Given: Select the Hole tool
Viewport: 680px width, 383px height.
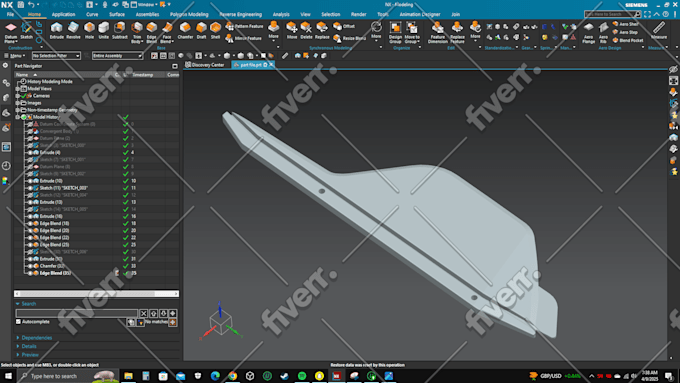Looking at the screenshot, I should (x=89, y=31).
